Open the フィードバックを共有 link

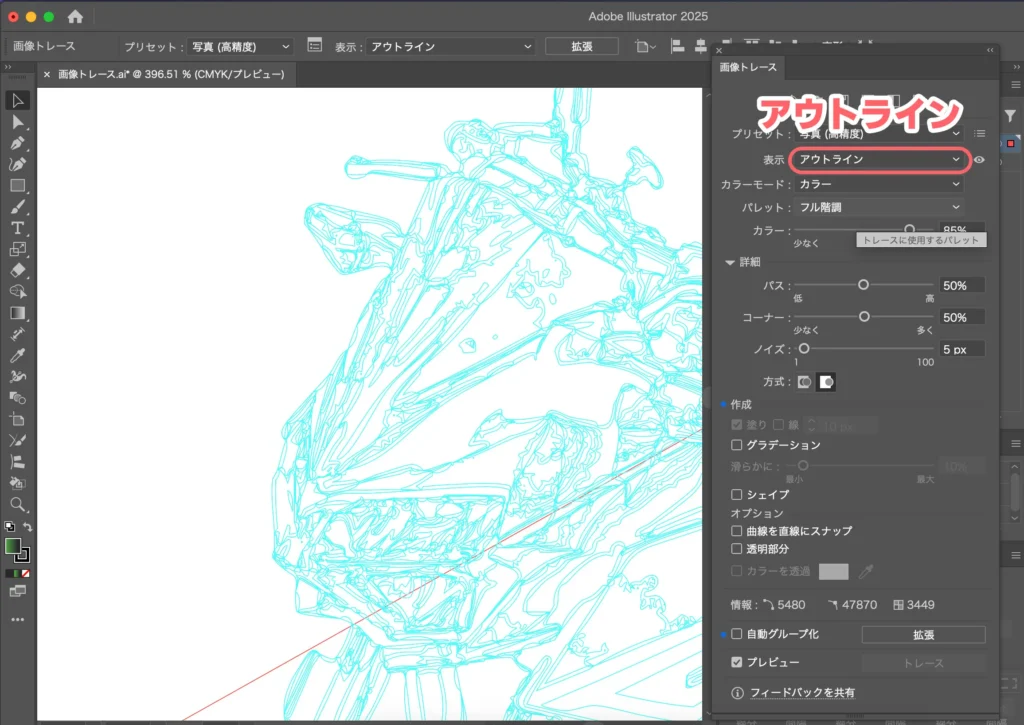tap(802, 693)
